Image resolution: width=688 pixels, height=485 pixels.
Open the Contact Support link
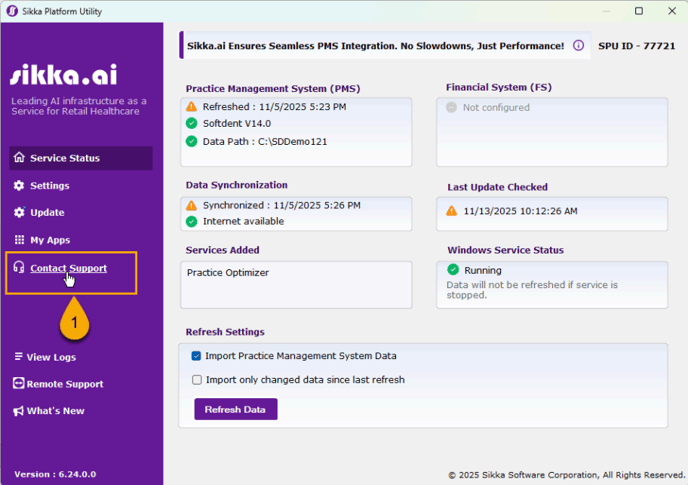click(68, 268)
